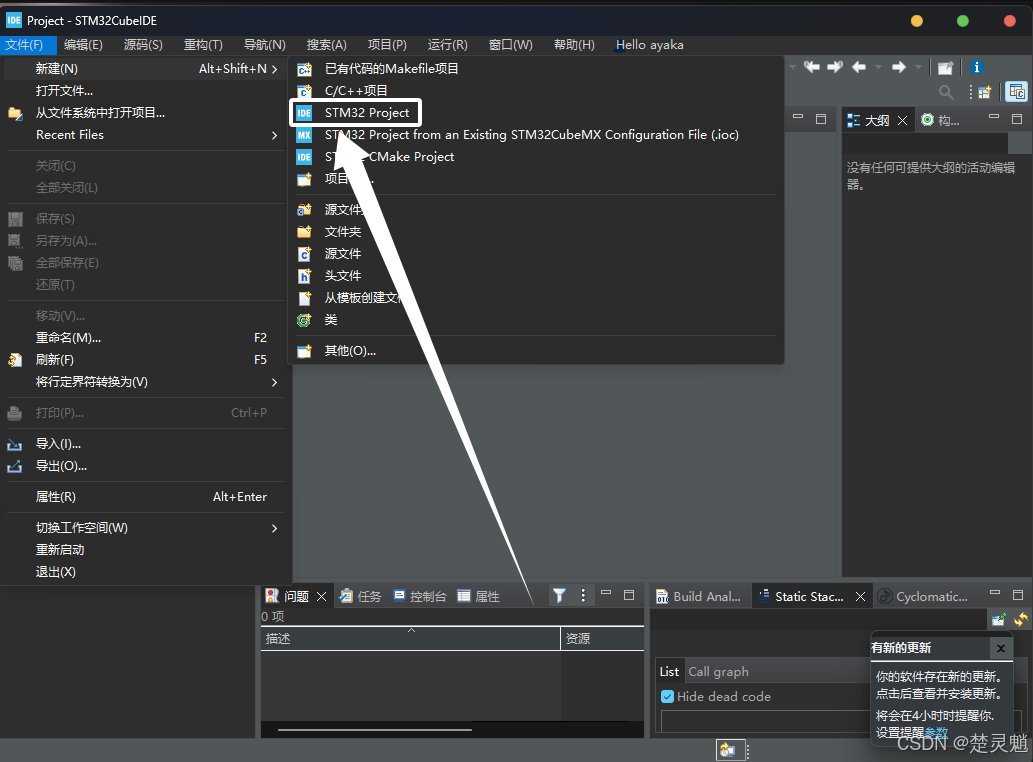Switch to the Cyclomatic Complexity tab
Screen dimensions: 1033x762
pos(923,597)
